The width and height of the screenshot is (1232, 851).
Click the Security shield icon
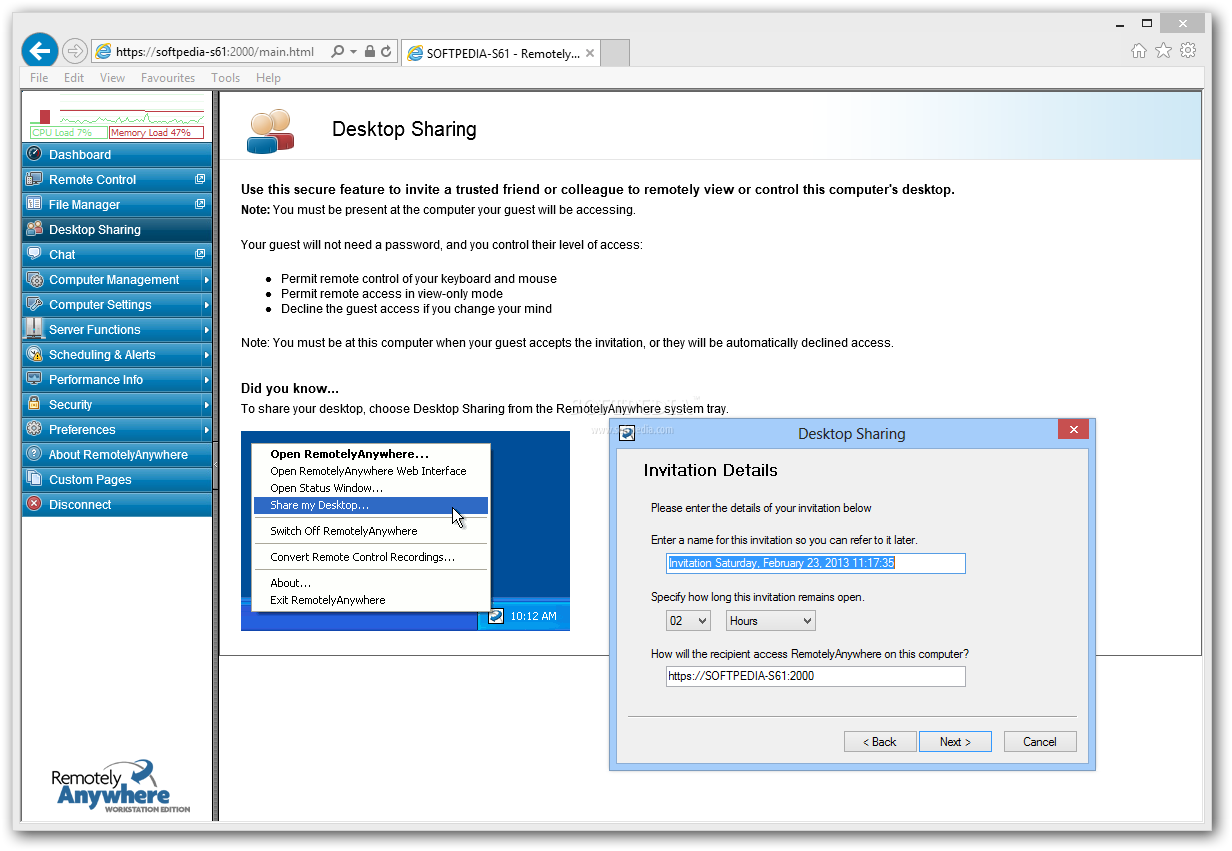click(34, 404)
